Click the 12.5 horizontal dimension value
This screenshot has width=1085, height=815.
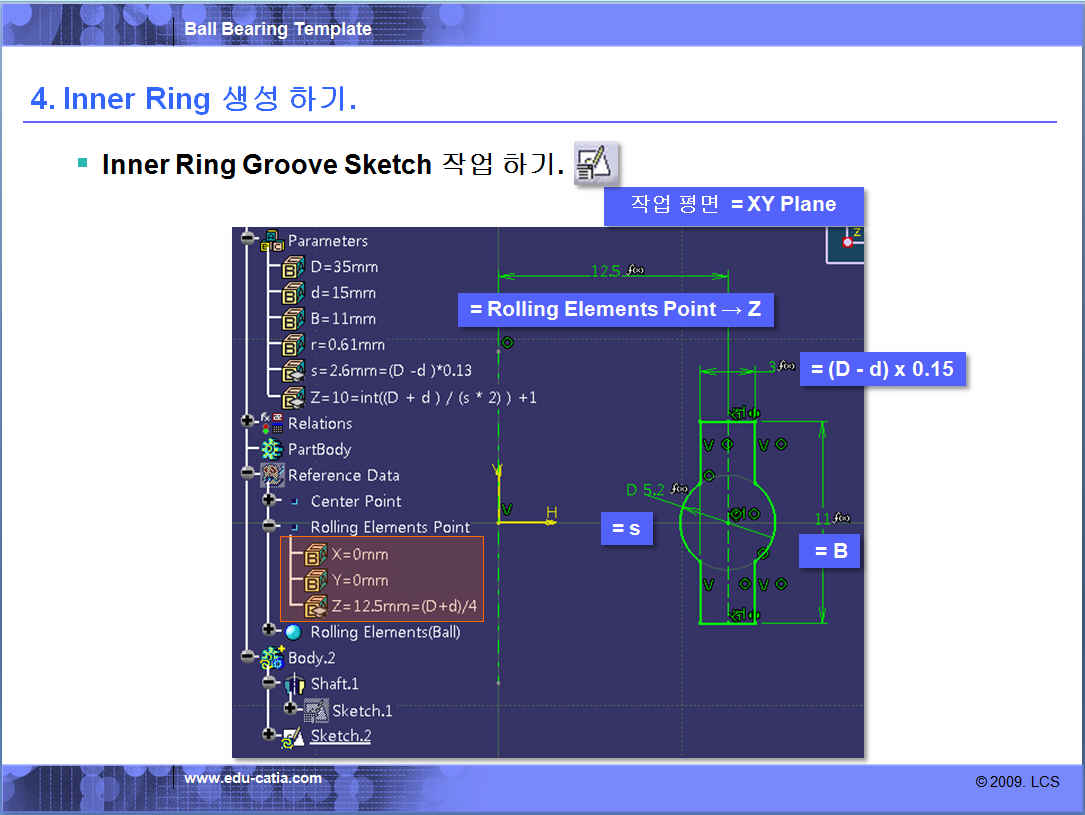[606, 271]
